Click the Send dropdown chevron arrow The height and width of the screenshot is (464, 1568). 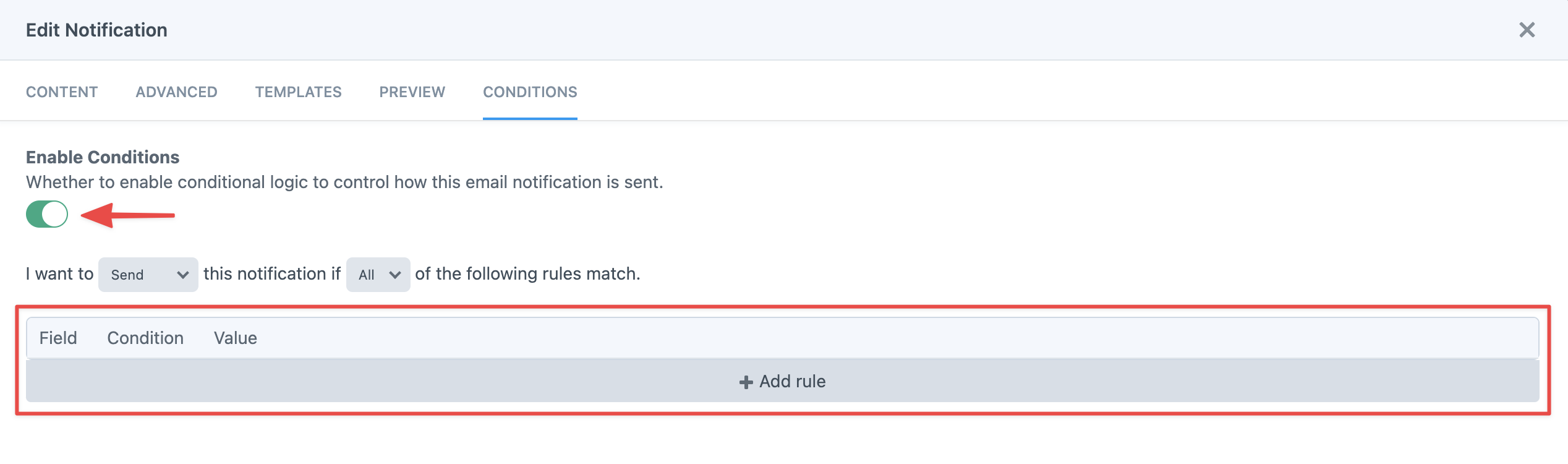184,274
